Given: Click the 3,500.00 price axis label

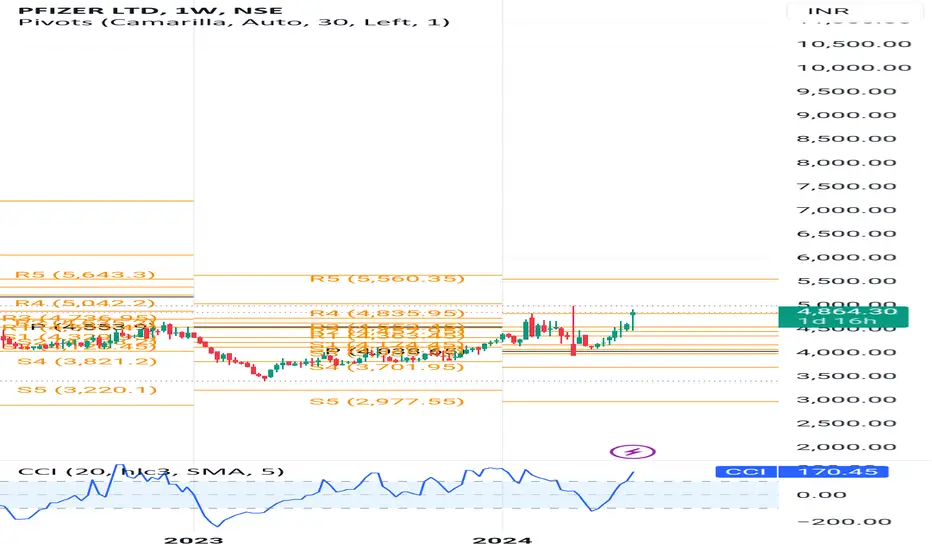Looking at the screenshot, I should pyautogui.click(x=846, y=376).
